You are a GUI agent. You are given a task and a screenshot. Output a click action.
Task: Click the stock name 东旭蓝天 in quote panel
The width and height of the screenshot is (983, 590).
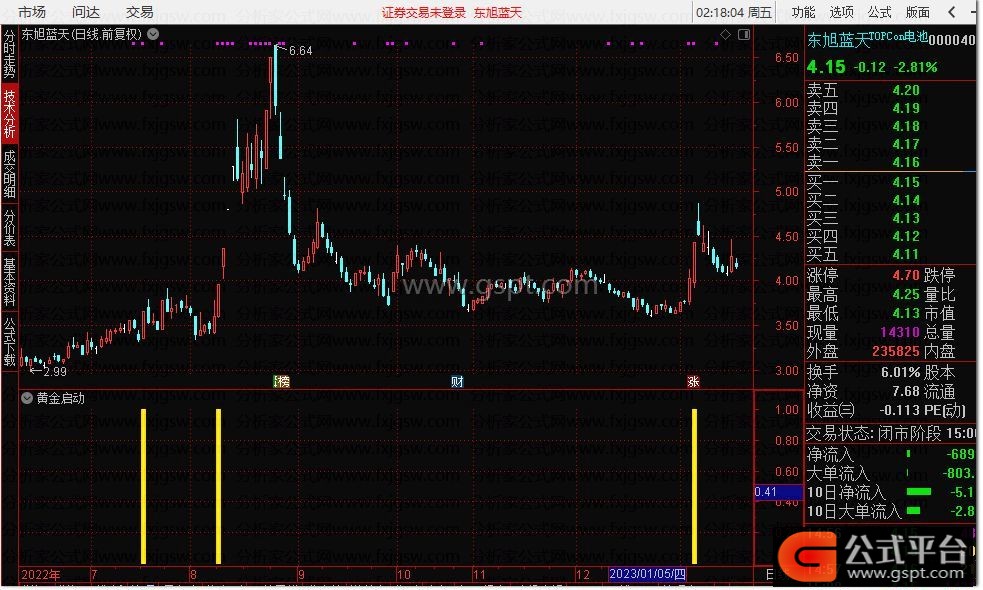pyautogui.click(x=838, y=41)
